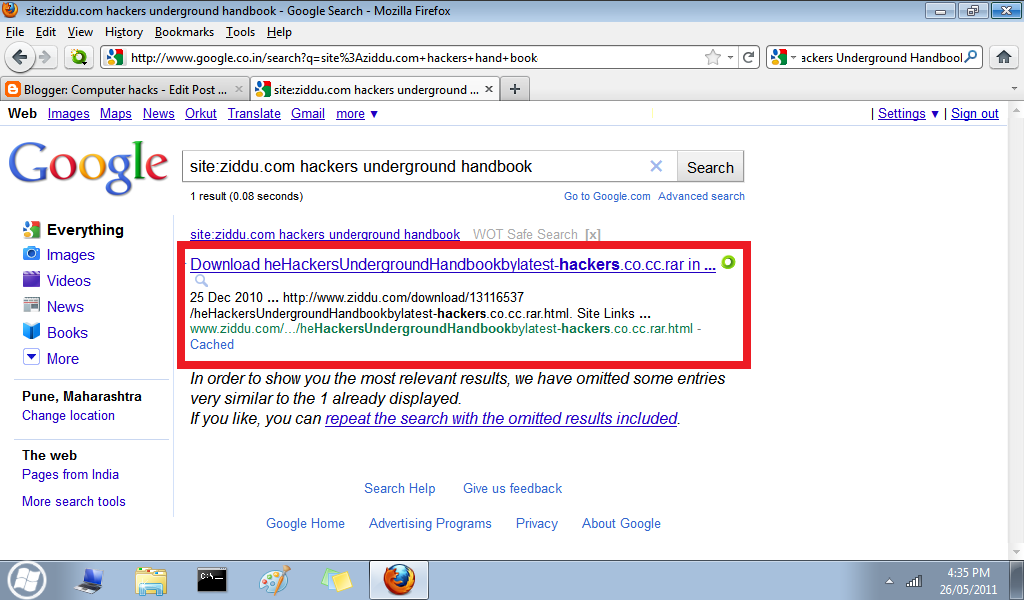Click the Google Search button
Screen dimensions: 1024x600
point(710,167)
